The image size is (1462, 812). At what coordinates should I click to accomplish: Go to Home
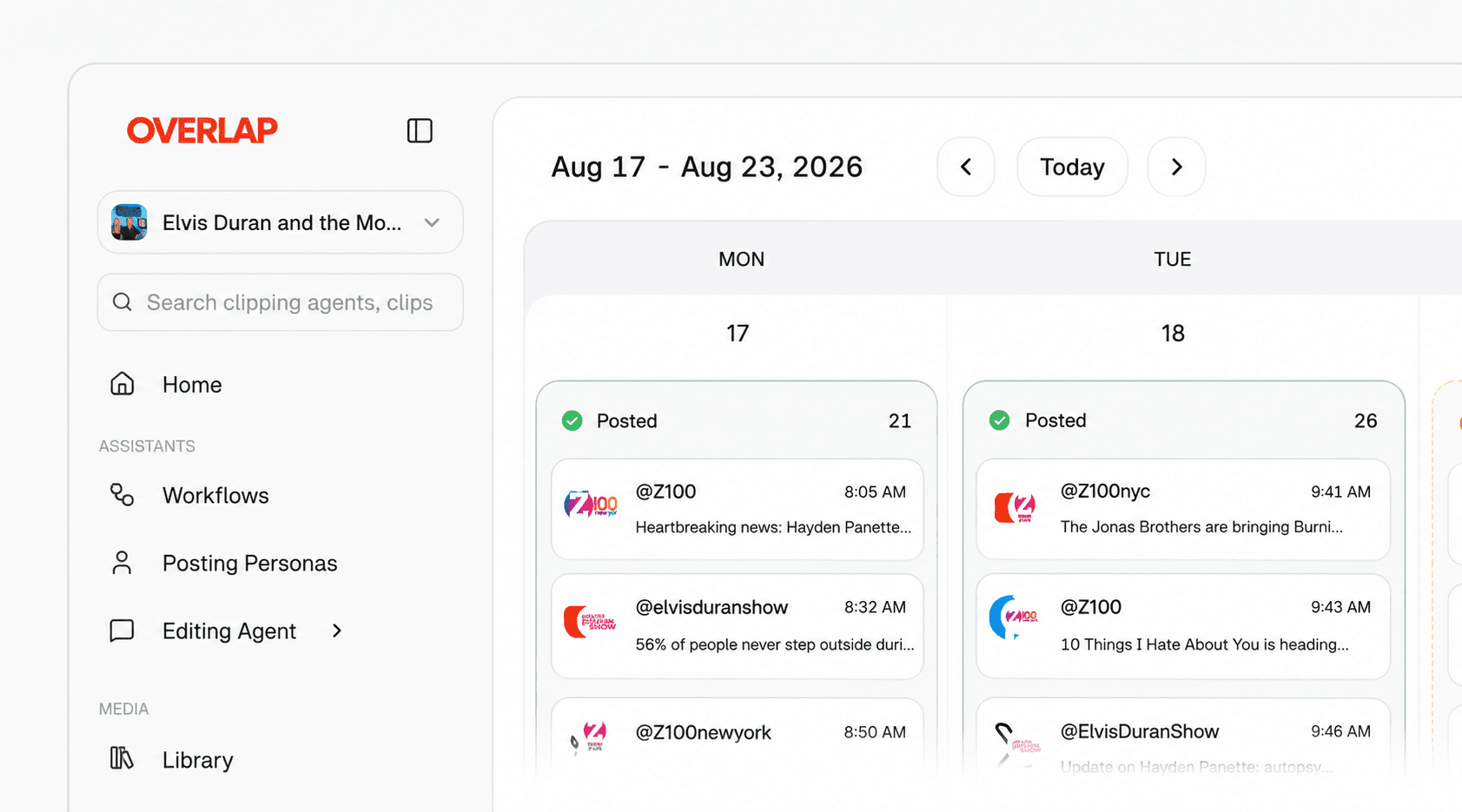click(x=192, y=385)
